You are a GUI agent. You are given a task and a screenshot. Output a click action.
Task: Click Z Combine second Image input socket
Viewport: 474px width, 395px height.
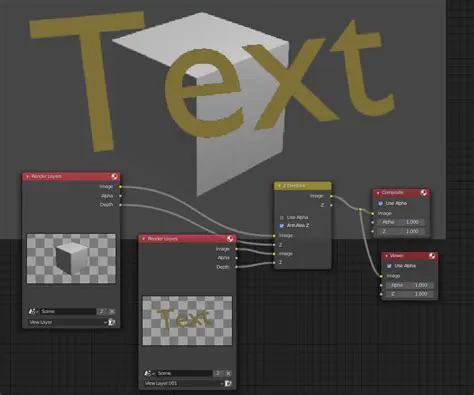point(274,254)
